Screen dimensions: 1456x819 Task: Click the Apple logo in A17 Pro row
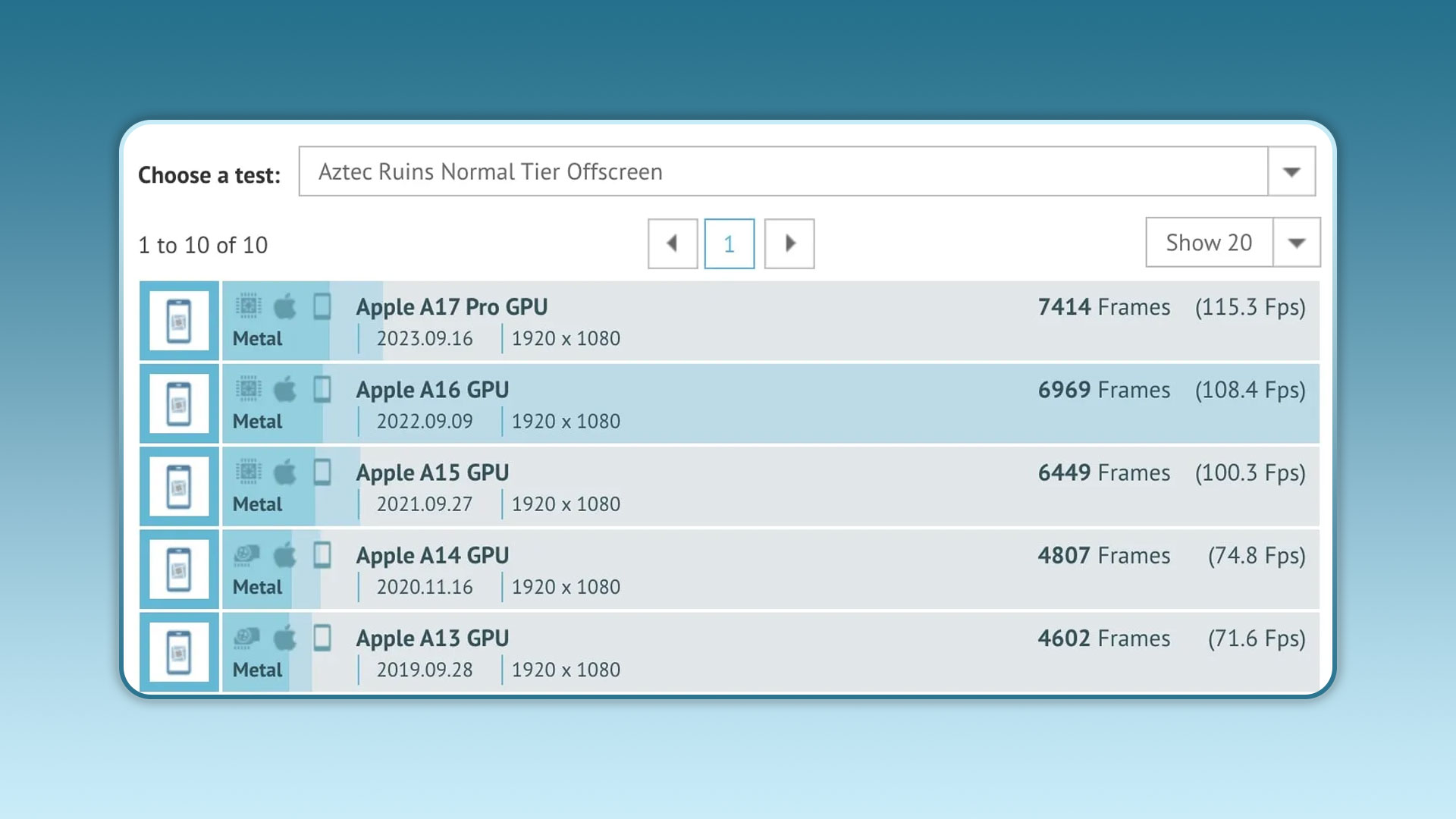[x=285, y=306]
